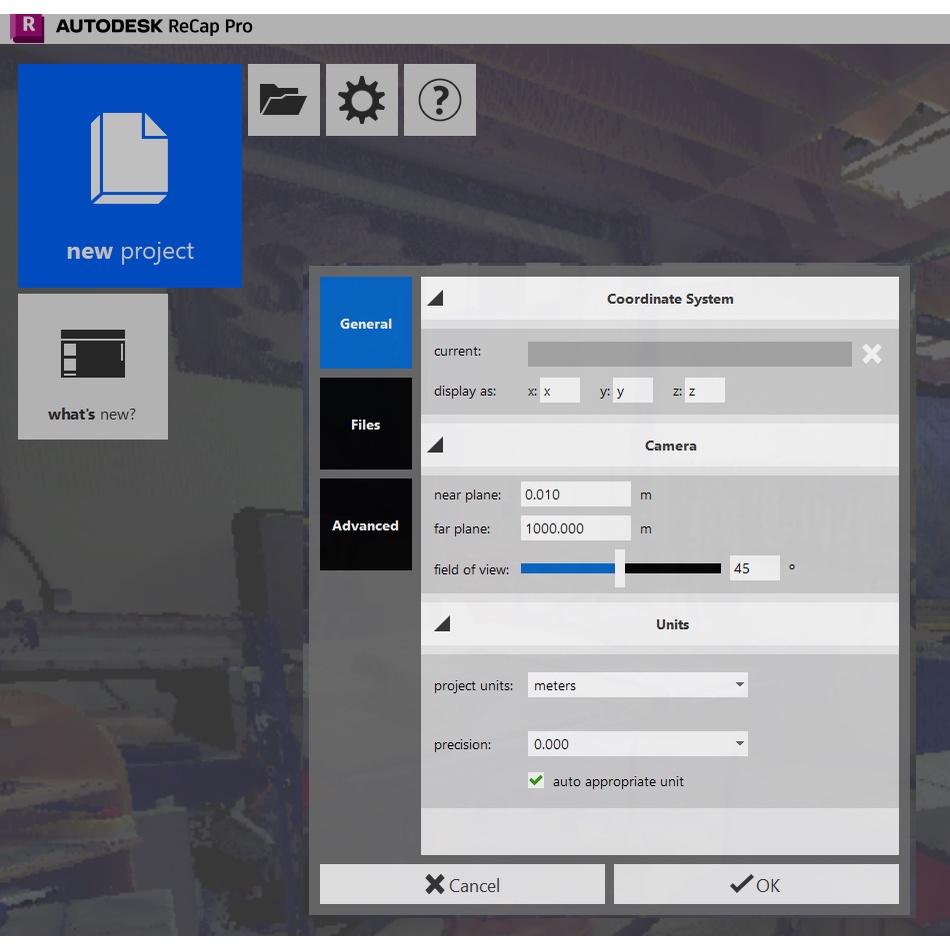Open the precision dropdown
Viewport: 950px width, 950px height.
point(637,744)
